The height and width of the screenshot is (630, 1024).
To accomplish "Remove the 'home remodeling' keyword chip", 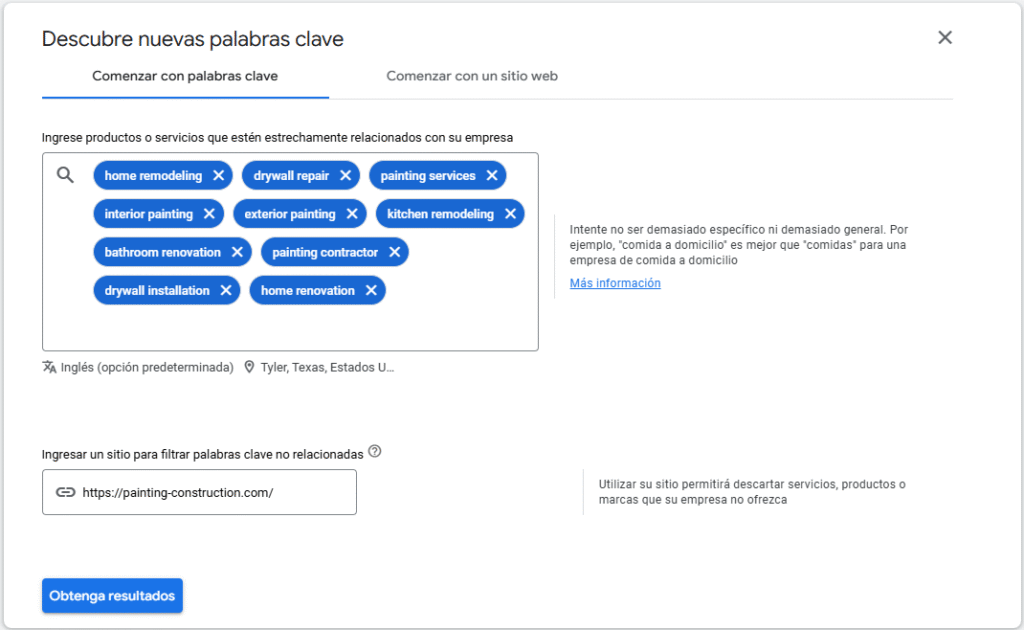I will (219, 176).
